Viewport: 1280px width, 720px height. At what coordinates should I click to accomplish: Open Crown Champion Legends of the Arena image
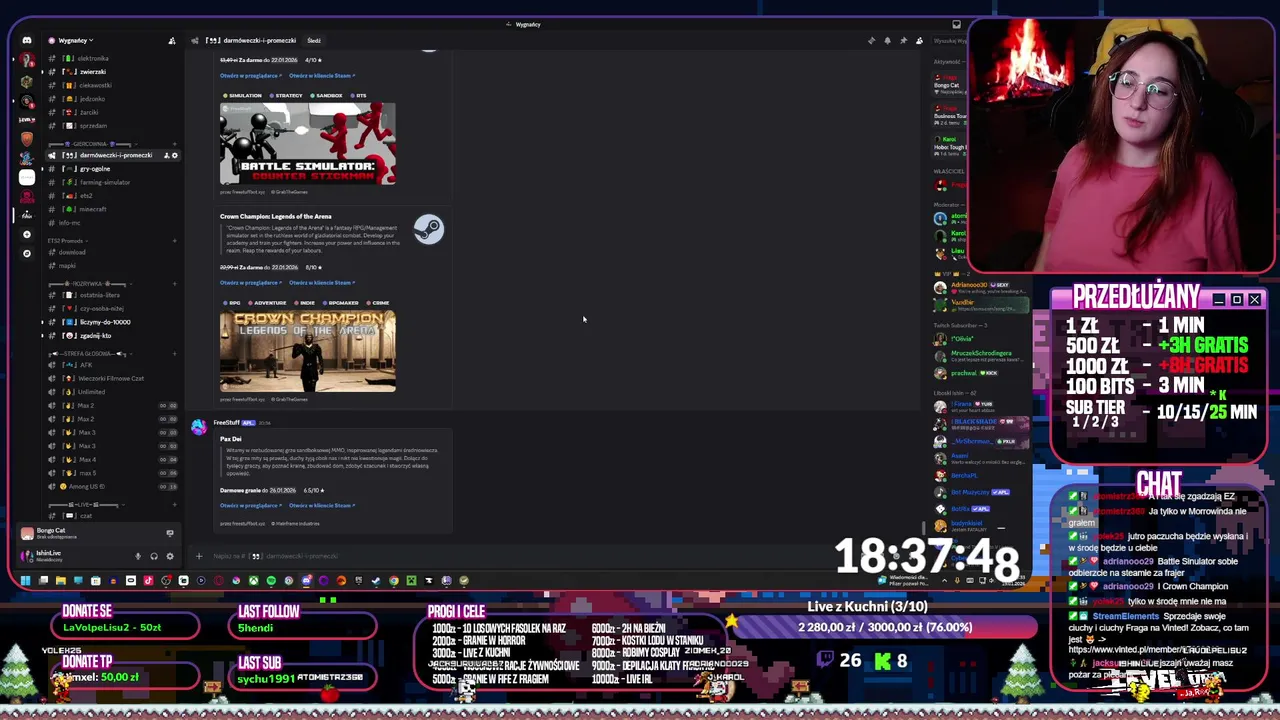pos(308,351)
